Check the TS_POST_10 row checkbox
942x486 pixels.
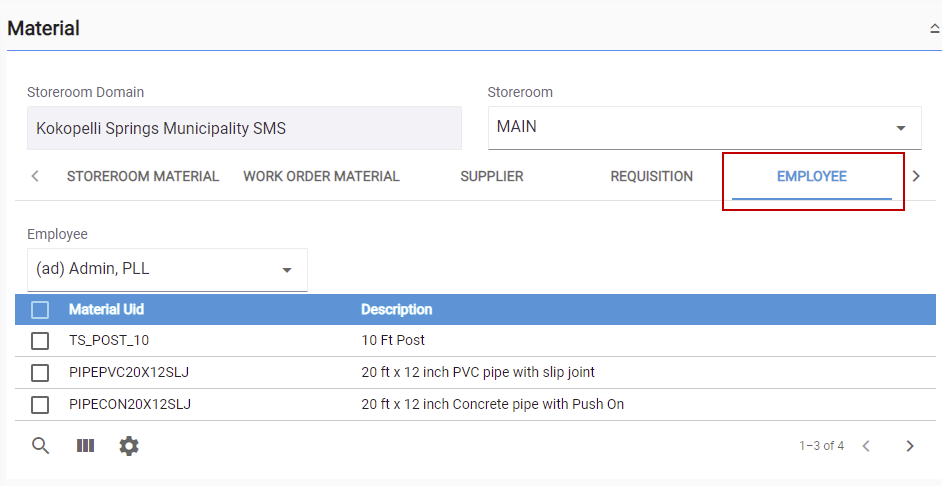tap(40, 341)
